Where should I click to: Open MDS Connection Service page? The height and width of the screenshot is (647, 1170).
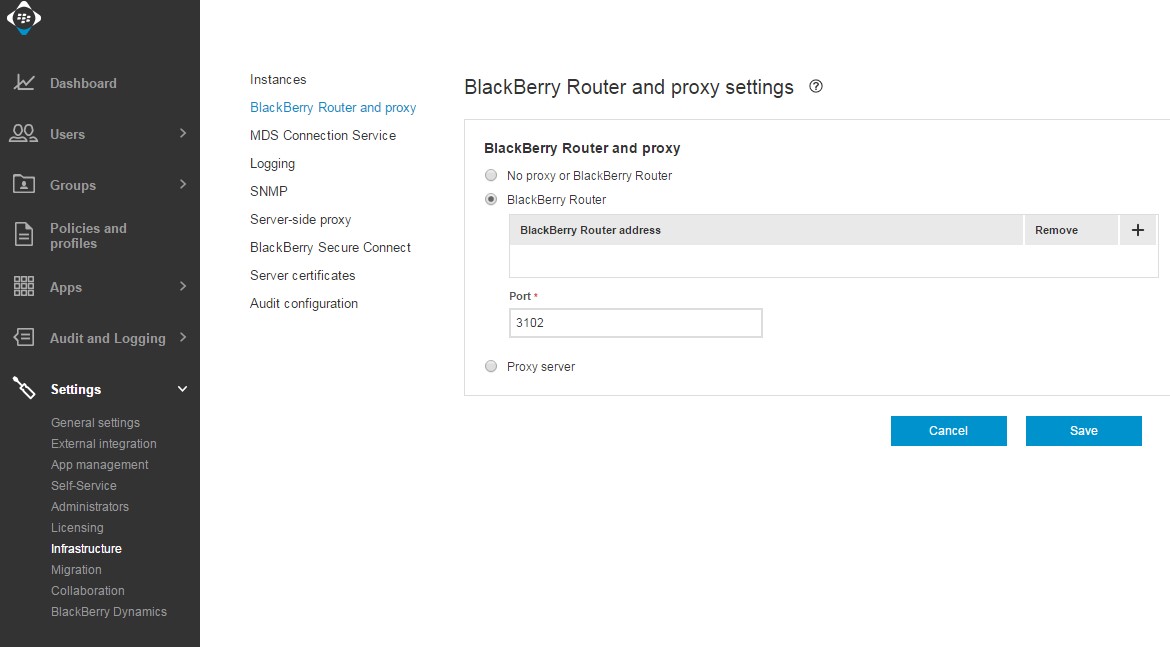(323, 136)
